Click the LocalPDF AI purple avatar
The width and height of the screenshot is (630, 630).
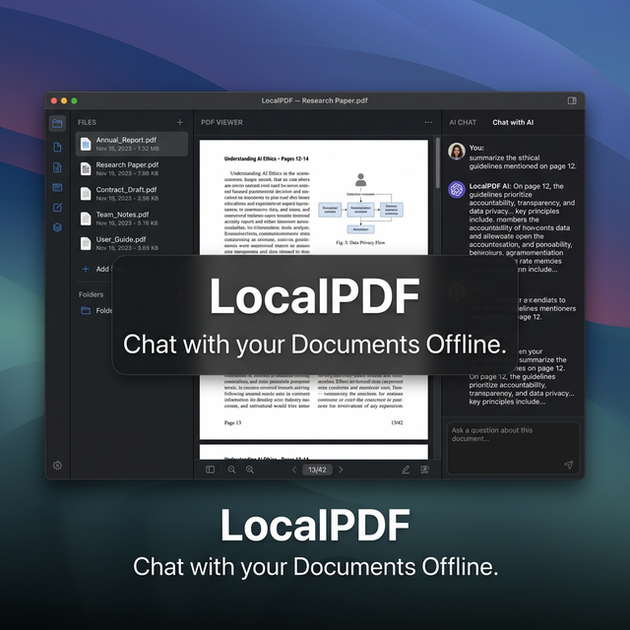coord(456,189)
